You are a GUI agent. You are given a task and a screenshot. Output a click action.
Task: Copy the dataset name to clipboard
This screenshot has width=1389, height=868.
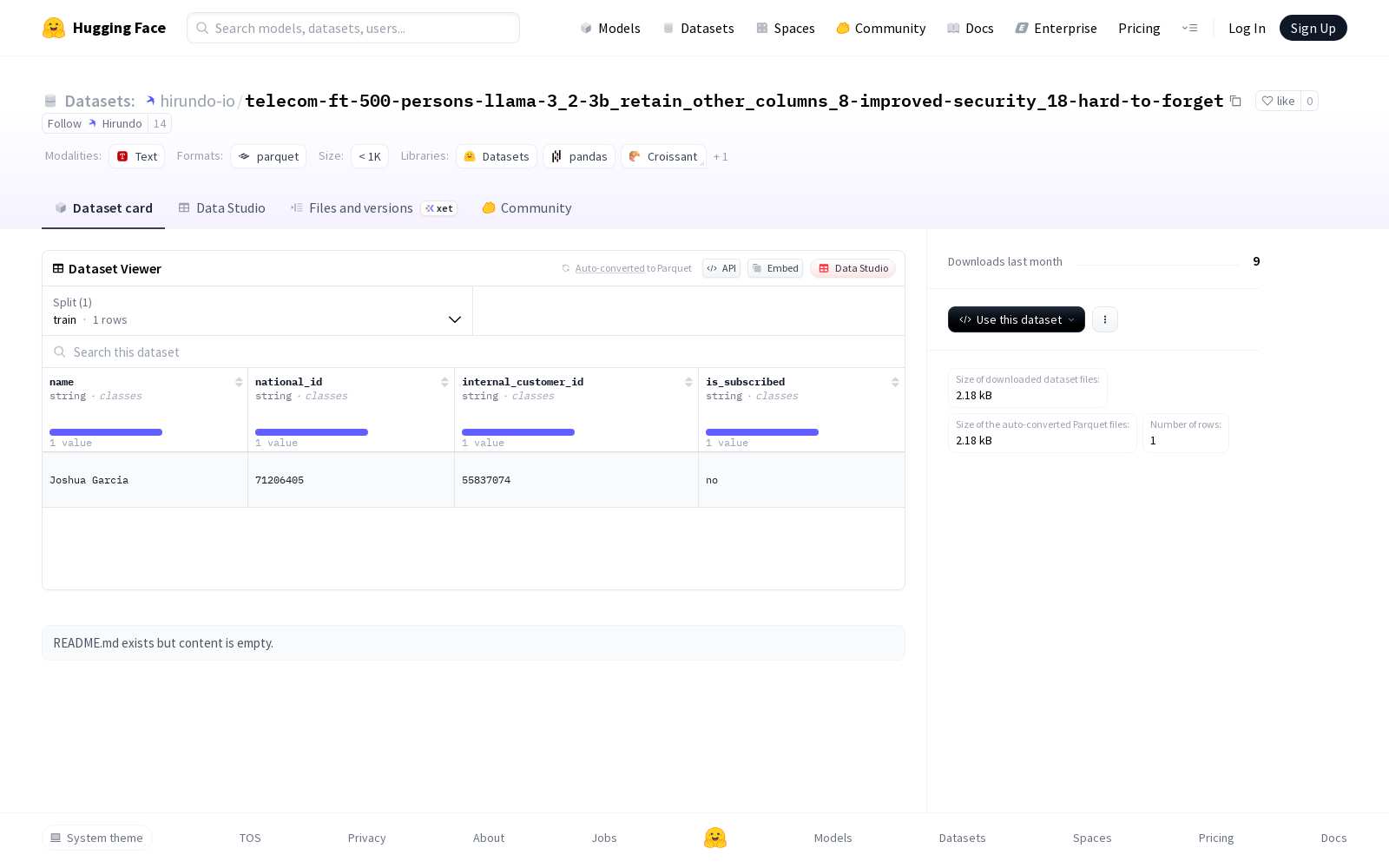(1235, 101)
